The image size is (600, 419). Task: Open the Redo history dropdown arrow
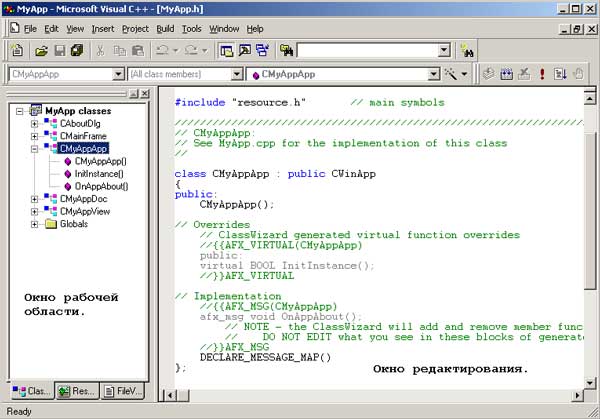point(204,51)
